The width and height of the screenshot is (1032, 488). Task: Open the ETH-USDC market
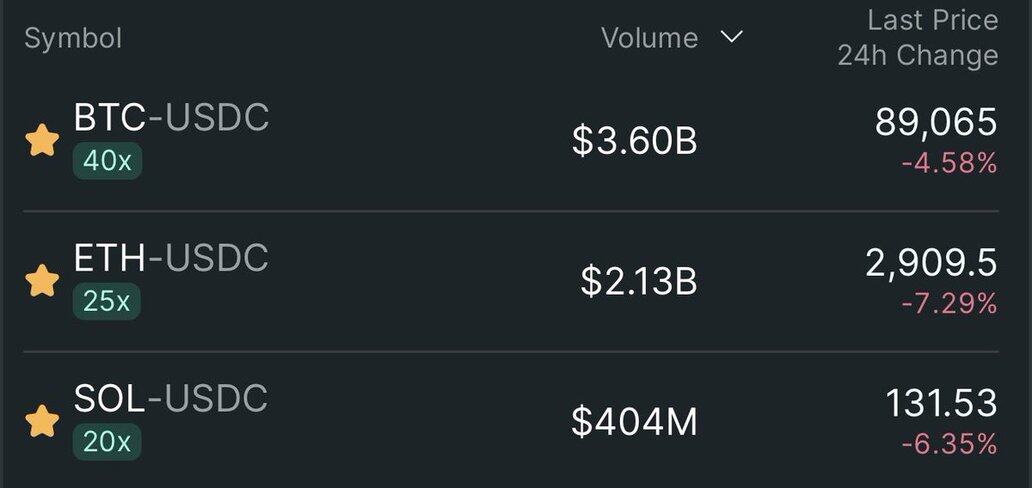[x=171, y=259]
